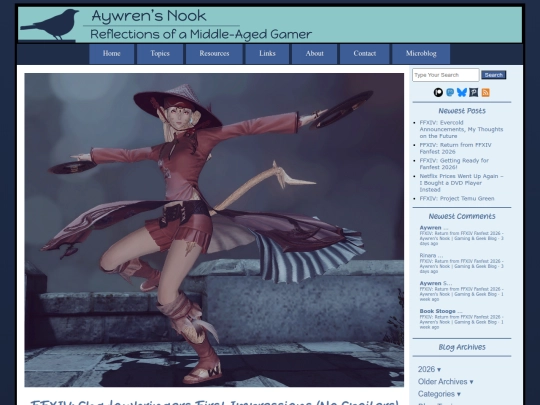Open the Contact page
Image resolution: width=540 pixels, height=405 pixels.
point(365,54)
